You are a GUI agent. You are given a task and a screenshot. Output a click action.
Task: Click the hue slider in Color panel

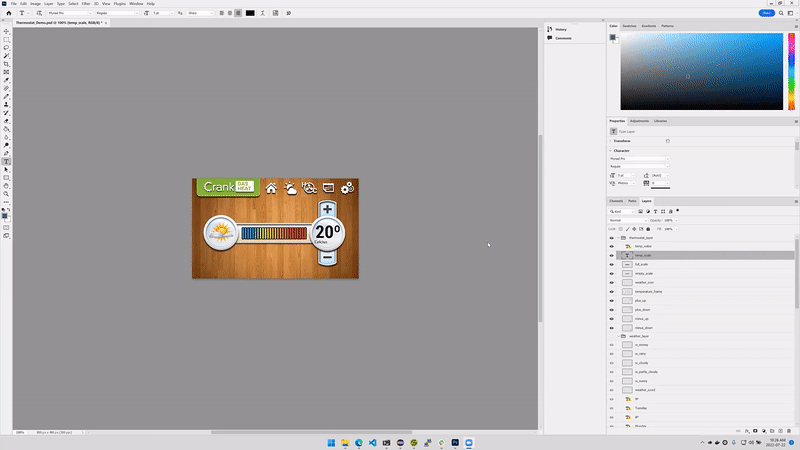[791, 71]
